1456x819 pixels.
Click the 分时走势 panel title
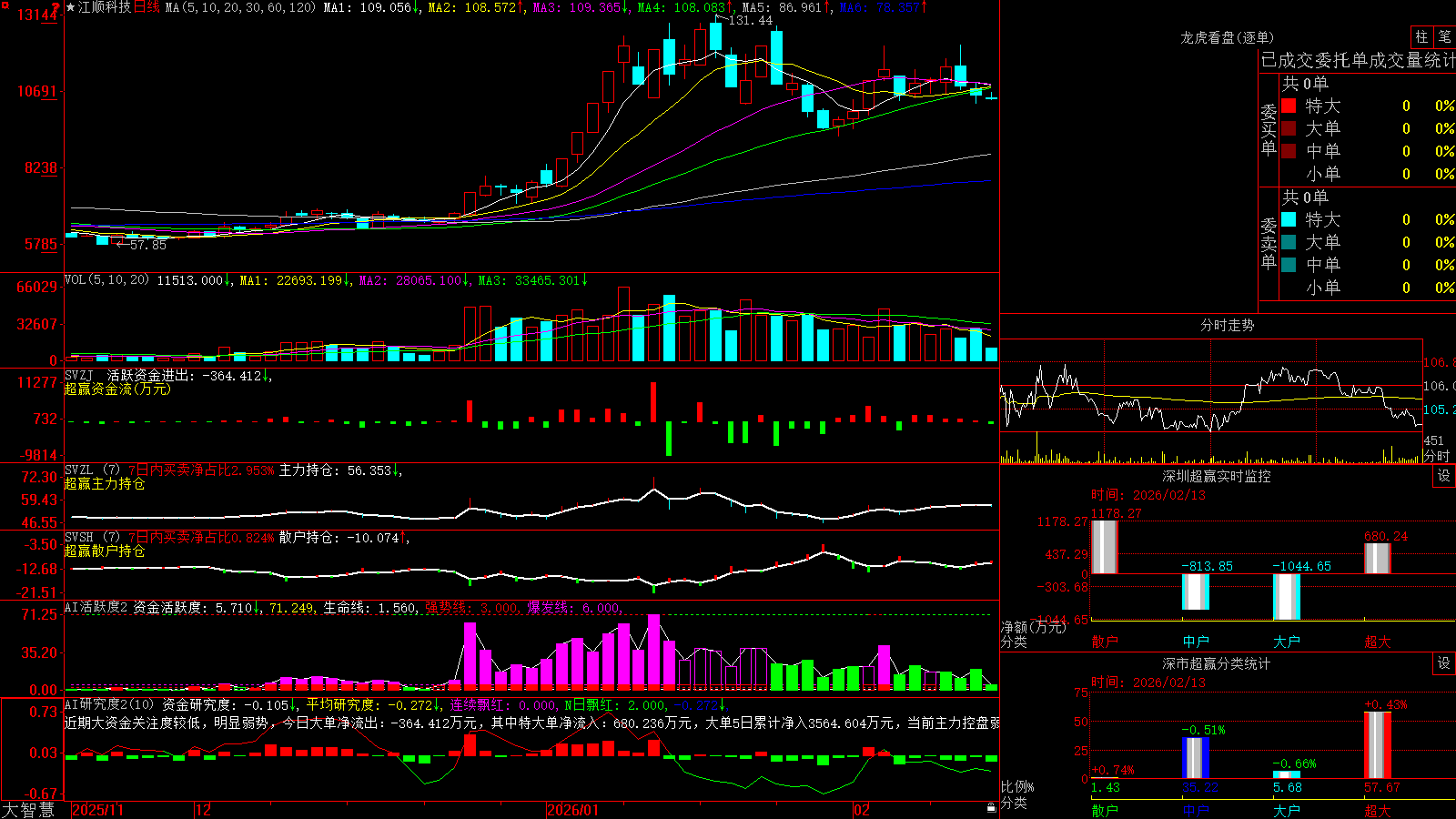point(1227,325)
